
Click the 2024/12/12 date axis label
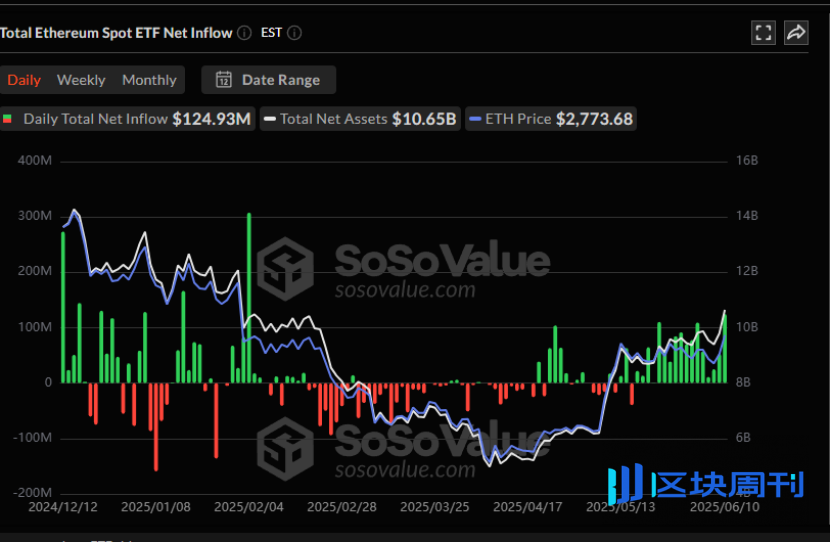click(x=63, y=507)
